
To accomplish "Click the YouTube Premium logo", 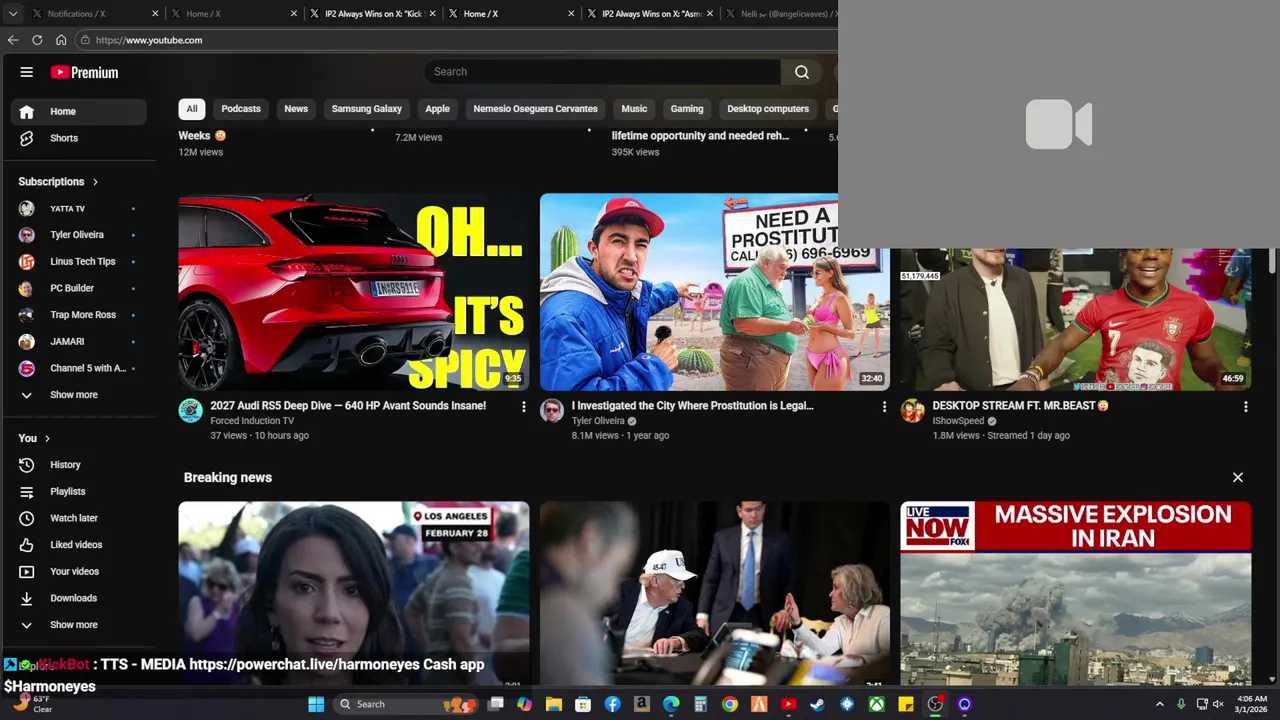I will point(84,72).
